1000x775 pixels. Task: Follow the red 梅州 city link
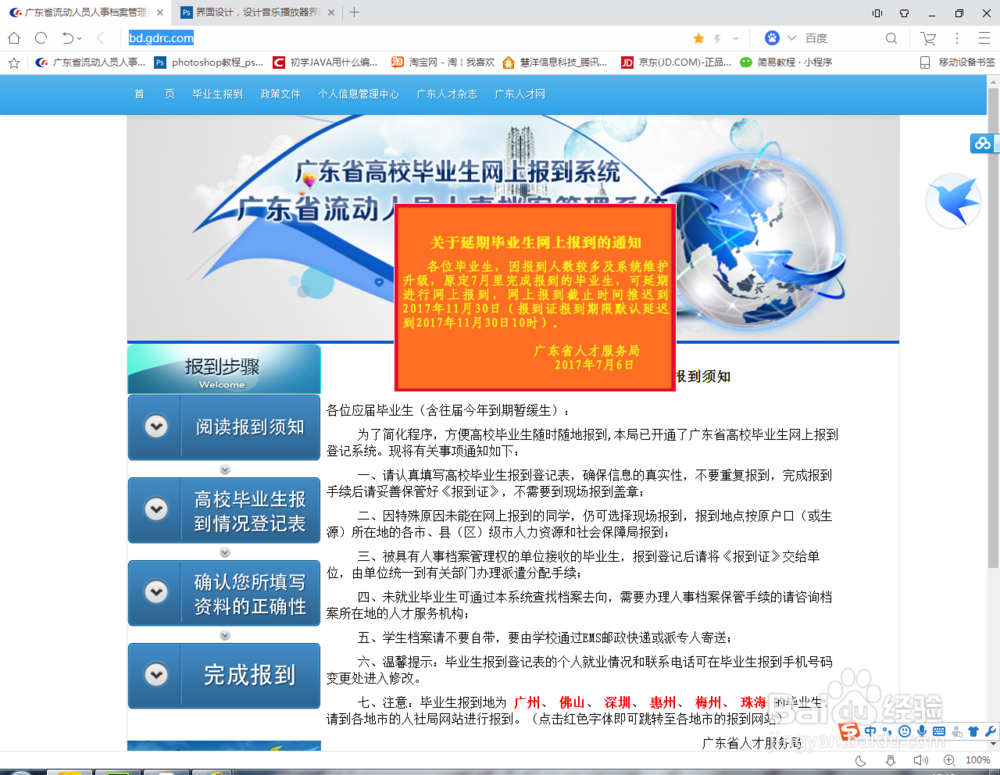click(709, 703)
